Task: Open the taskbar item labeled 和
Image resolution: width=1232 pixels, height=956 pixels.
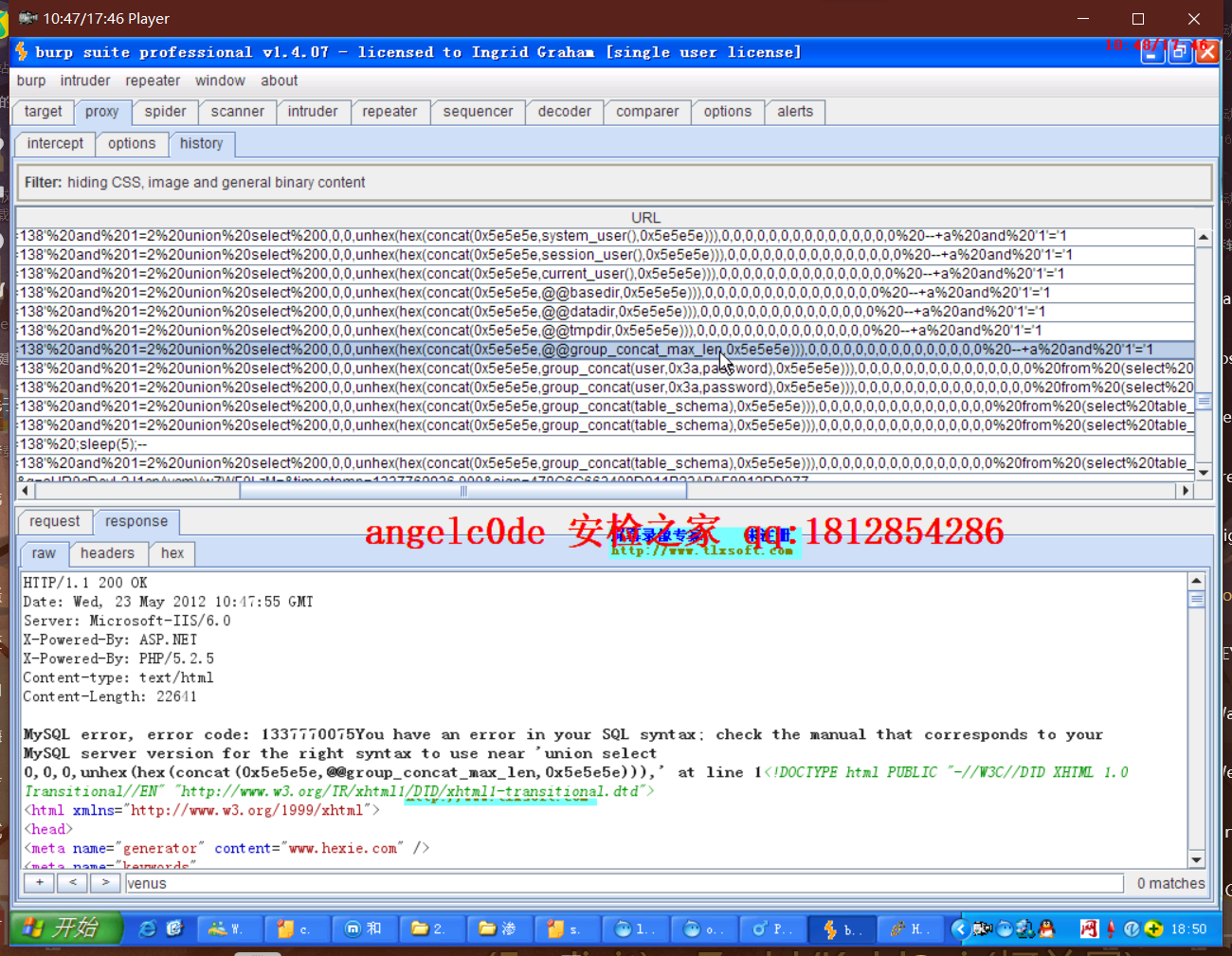Action: pyautogui.click(x=364, y=929)
